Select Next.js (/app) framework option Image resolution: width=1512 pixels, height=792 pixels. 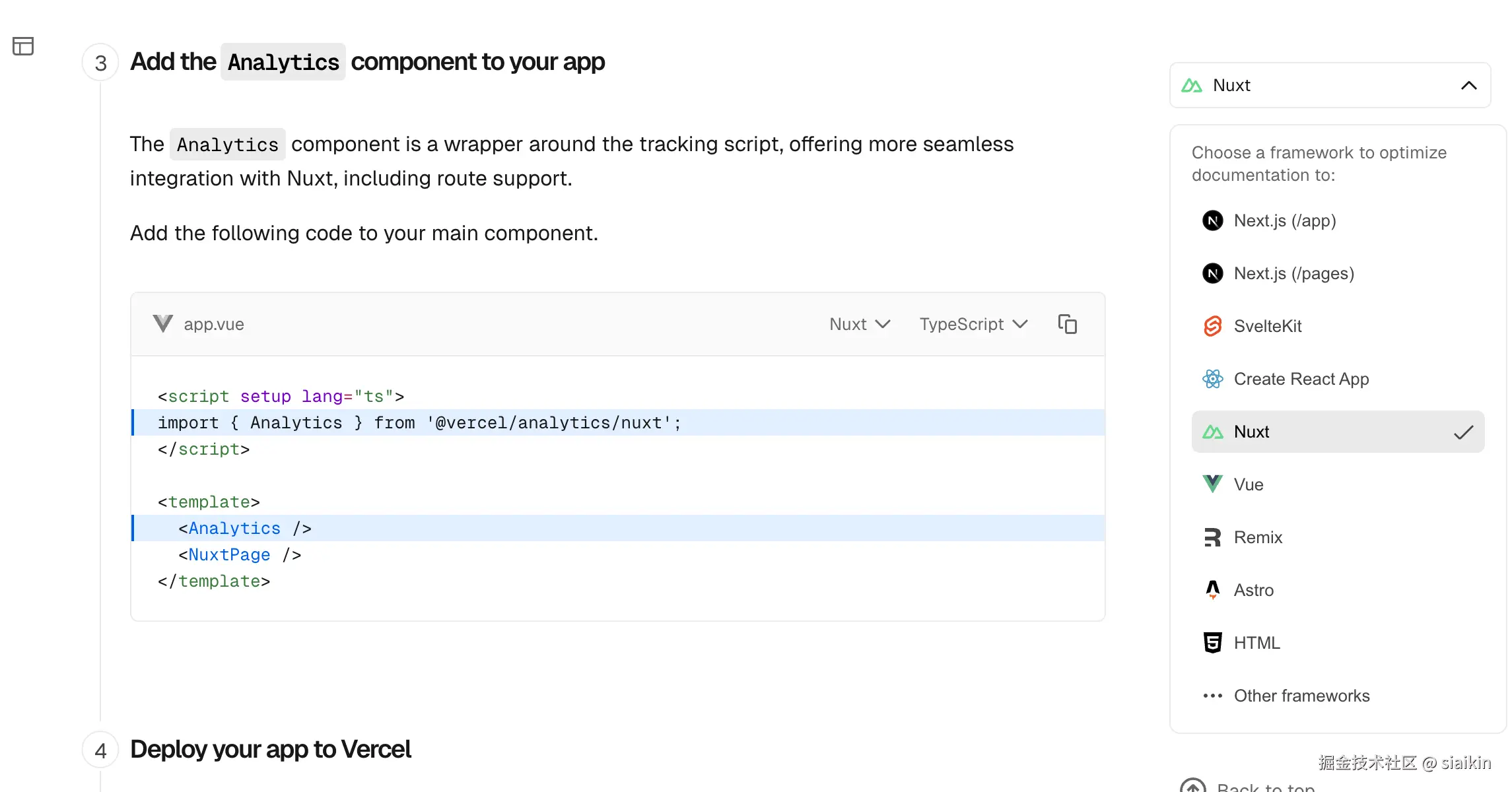pos(1284,220)
